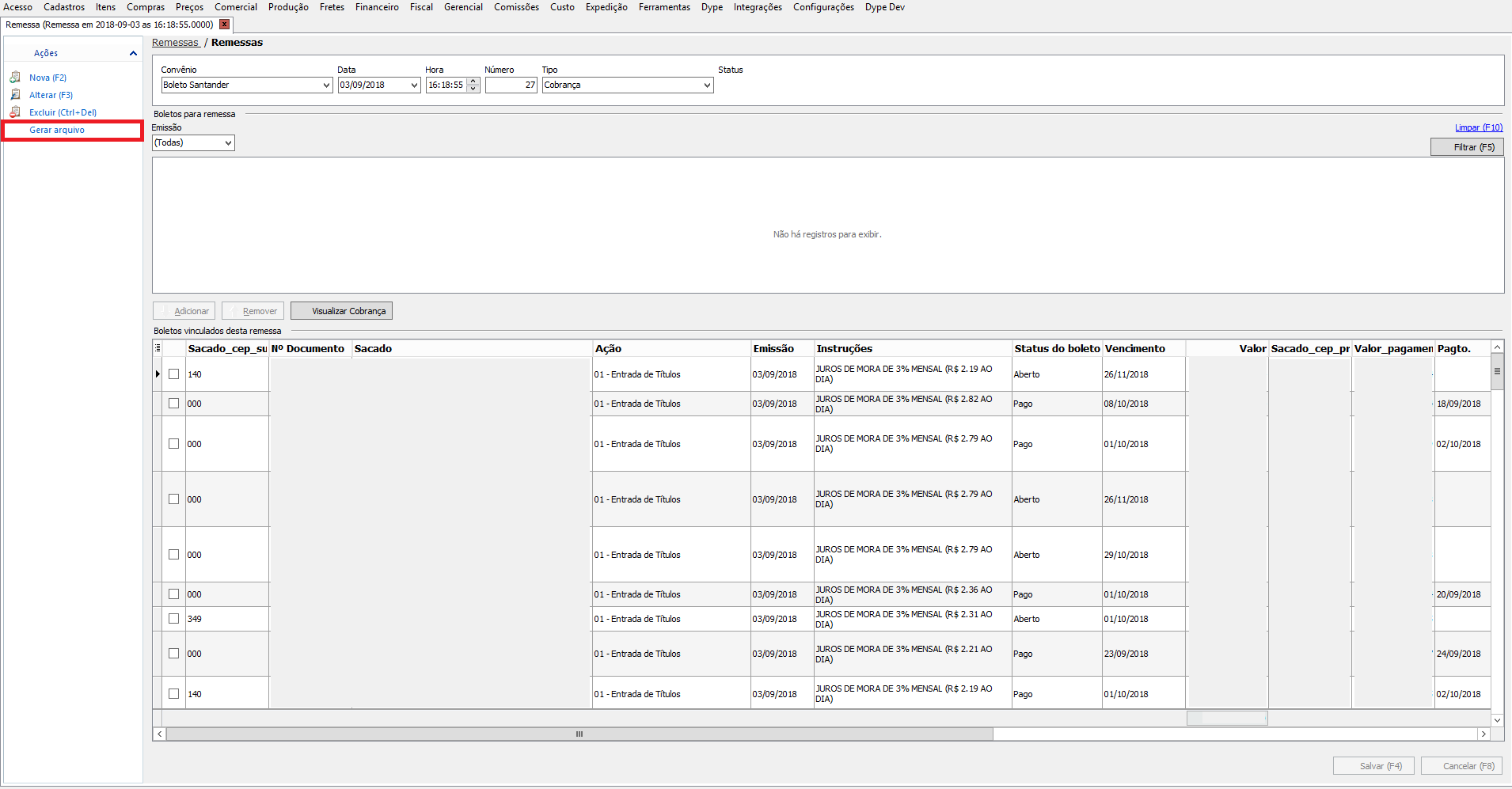The width and height of the screenshot is (1512, 789).
Task: Tick checkbox for row with Sacado_cep 349
Action: 174,619
